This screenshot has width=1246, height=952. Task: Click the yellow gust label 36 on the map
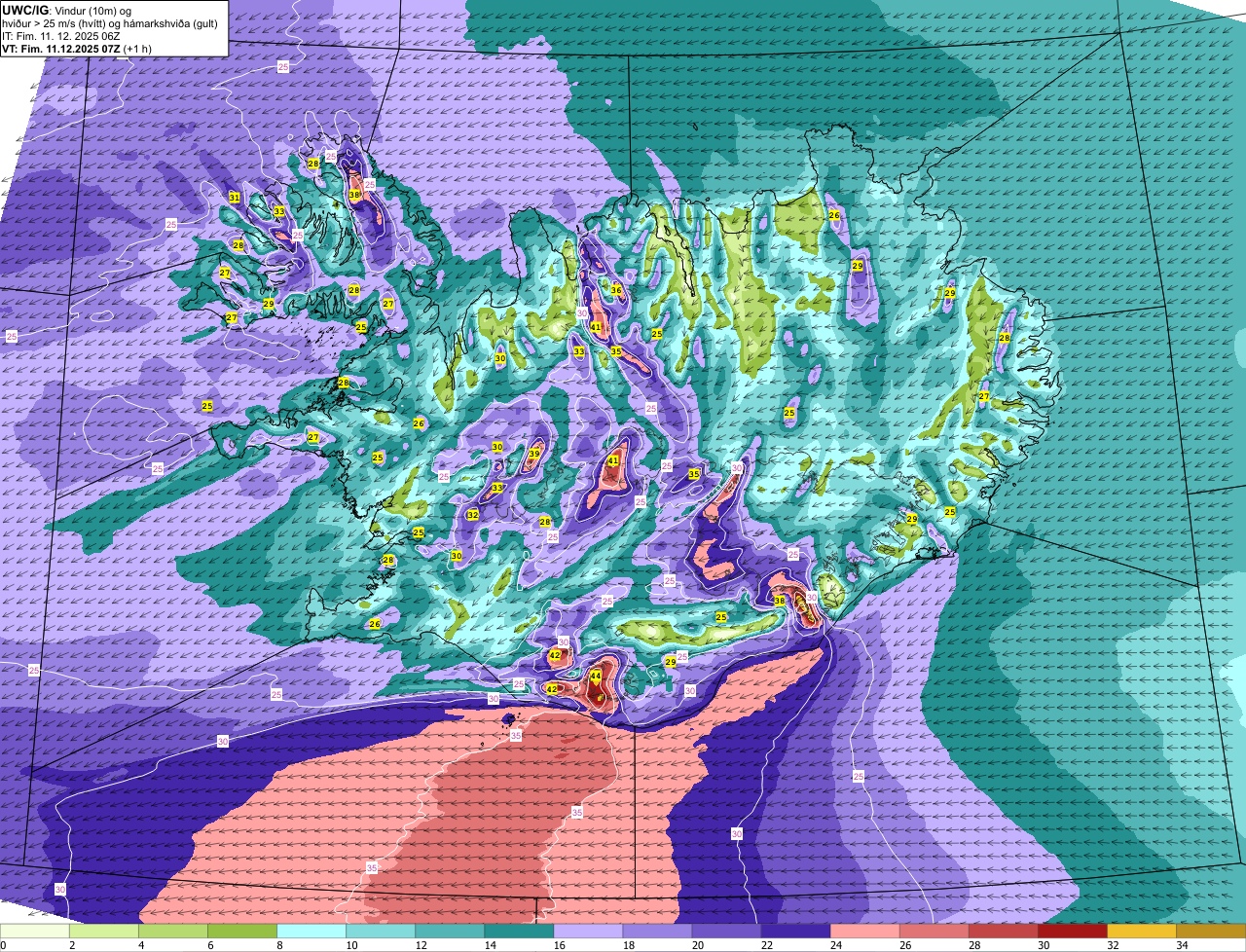616,289
